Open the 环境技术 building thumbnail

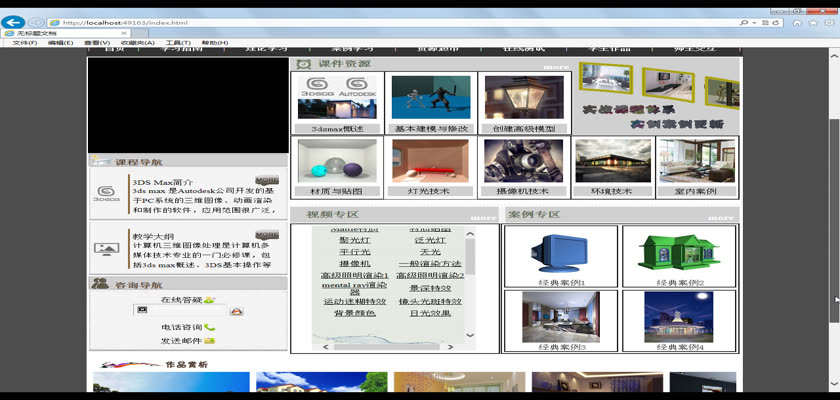click(613, 161)
